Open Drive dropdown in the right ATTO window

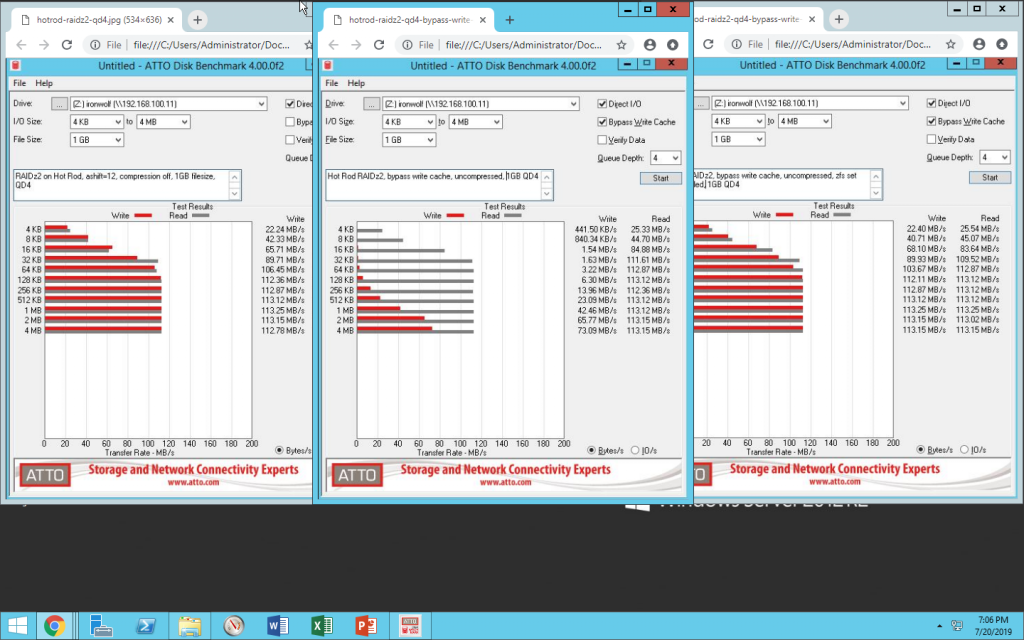810,103
